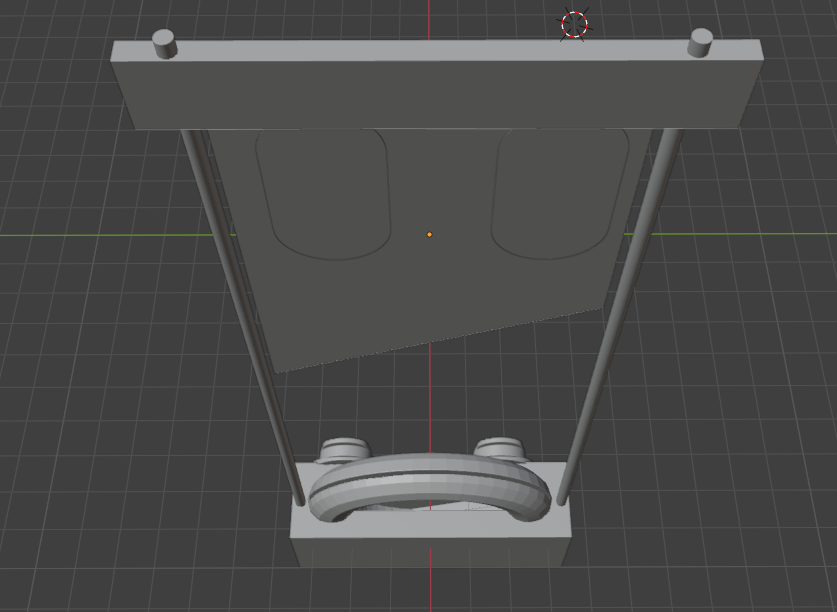
Task: Select the light object near the top crossbar
Action: (574, 25)
